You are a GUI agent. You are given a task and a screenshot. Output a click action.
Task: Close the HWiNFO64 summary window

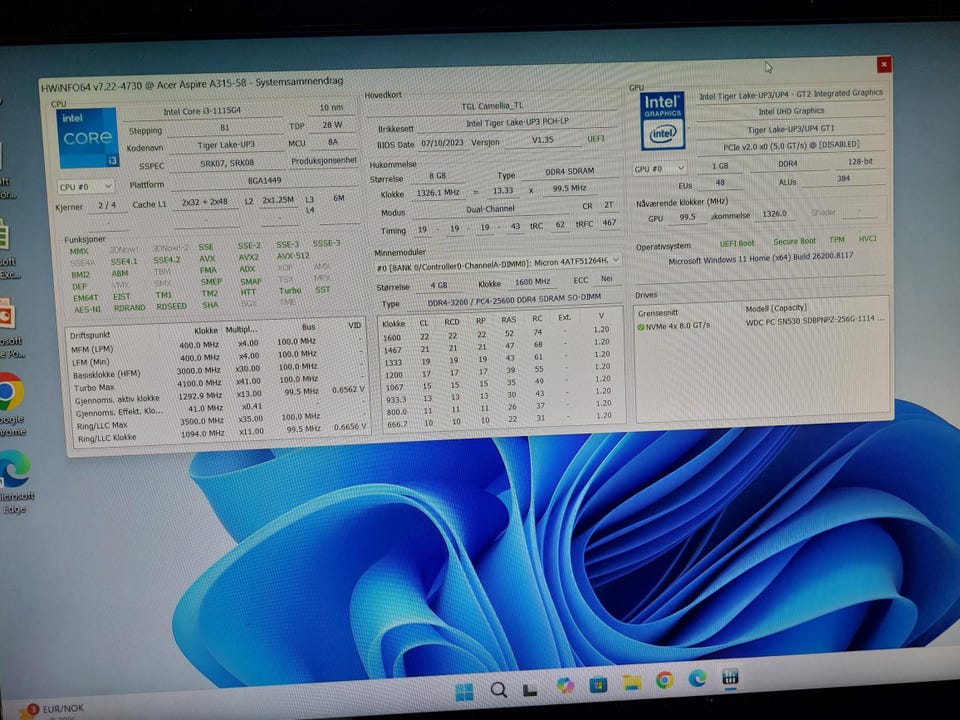click(883, 64)
